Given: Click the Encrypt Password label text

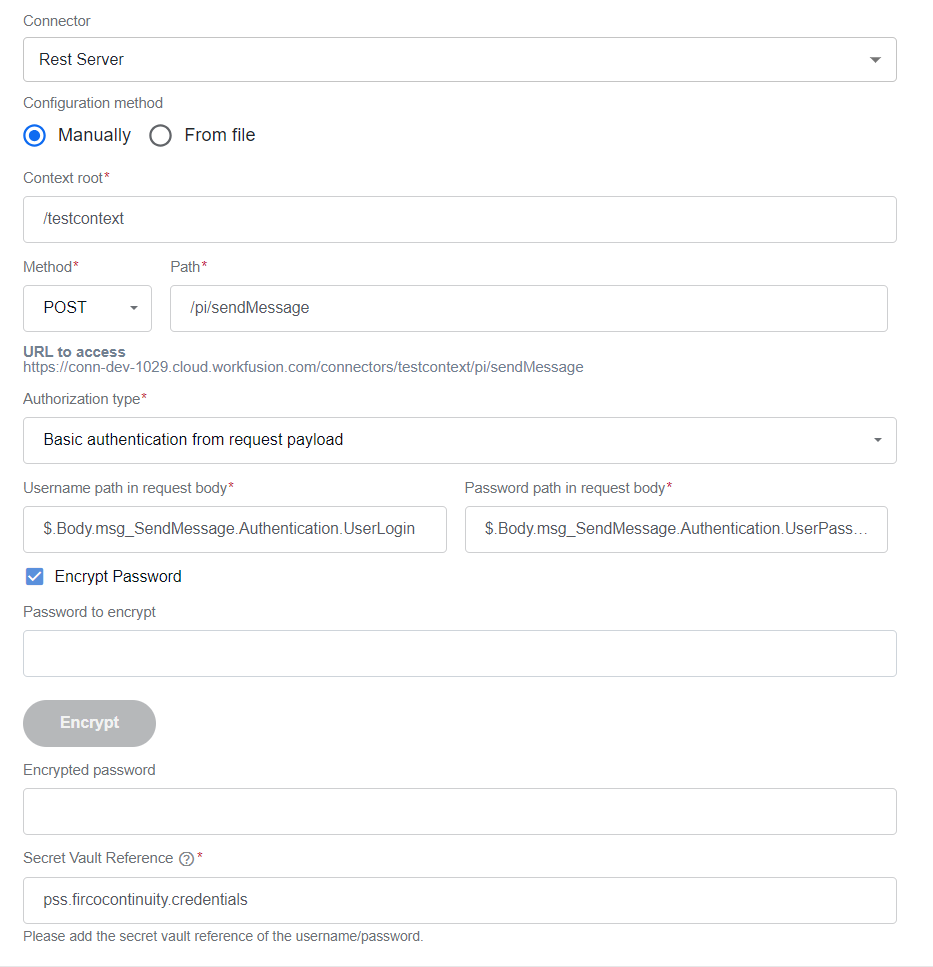Looking at the screenshot, I should 118,577.
